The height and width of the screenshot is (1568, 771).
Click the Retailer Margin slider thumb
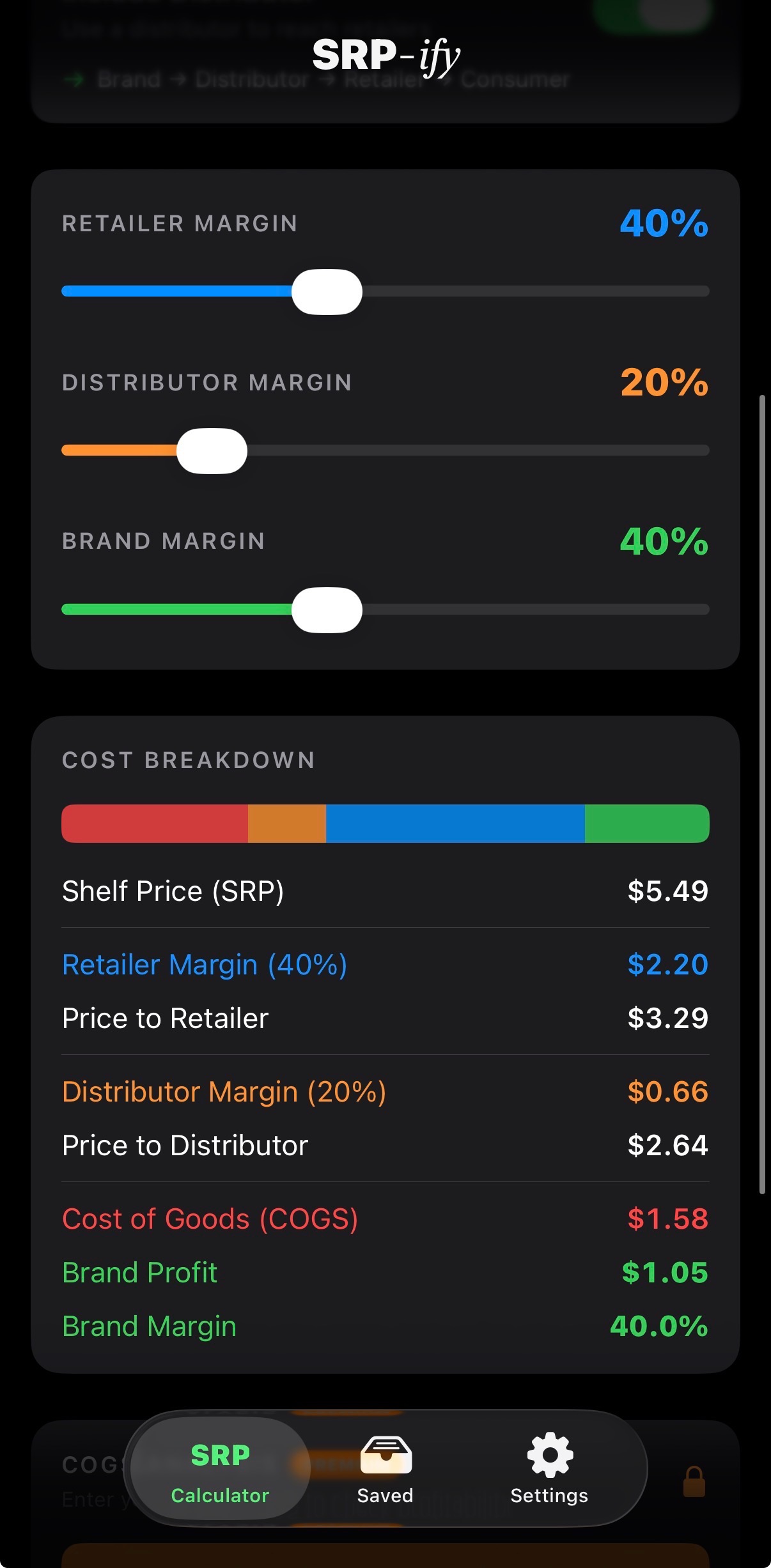327,292
